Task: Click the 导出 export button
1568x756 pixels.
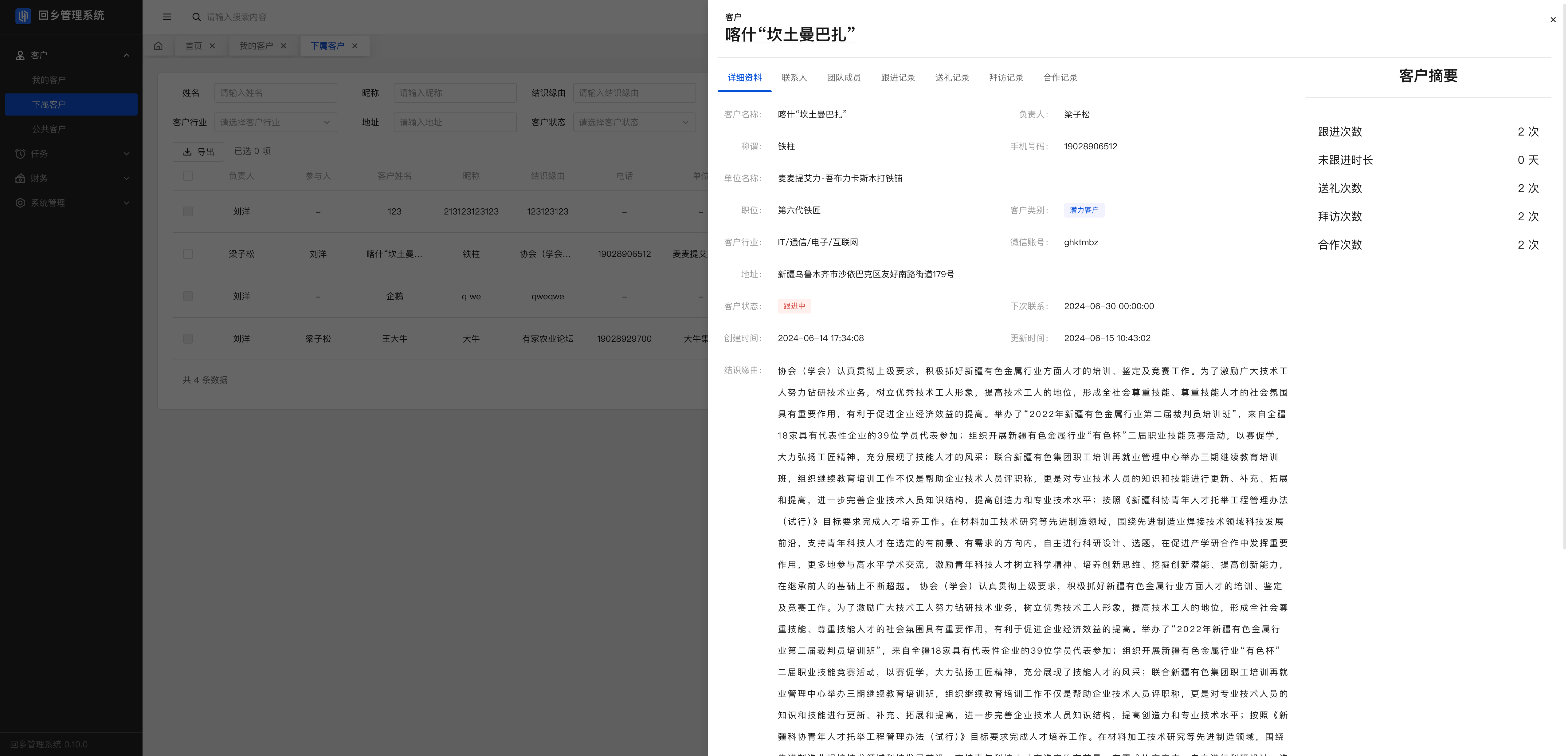Action: pyautogui.click(x=198, y=152)
